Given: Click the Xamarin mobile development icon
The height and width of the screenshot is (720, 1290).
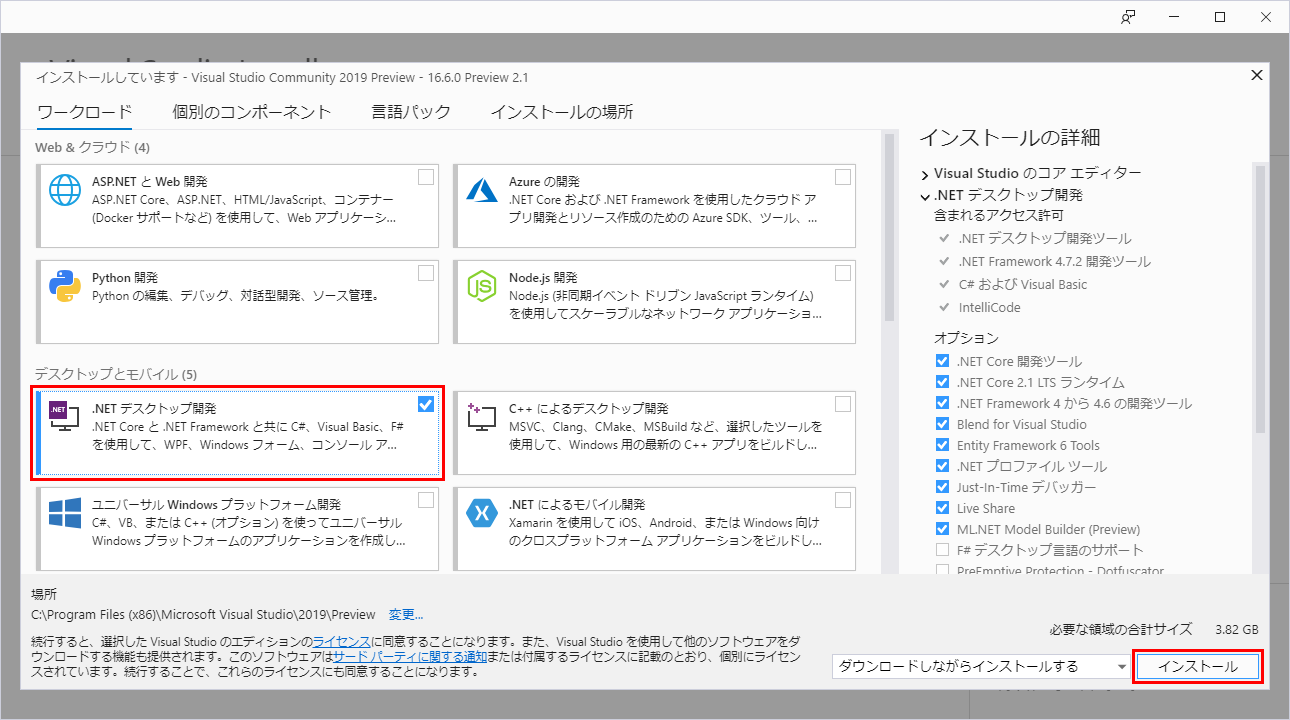Looking at the screenshot, I should [482, 513].
